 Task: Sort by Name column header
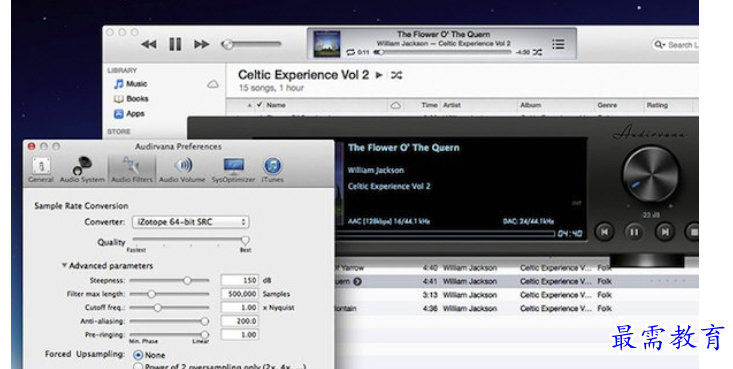click(x=276, y=105)
